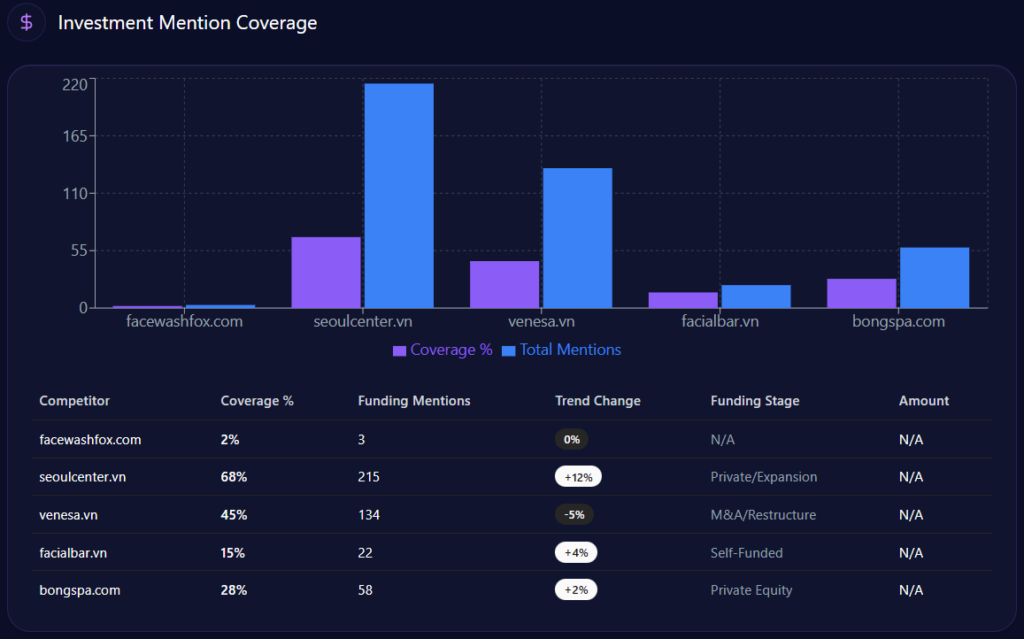Screen dimensions: 1024x639
Task: Click seoulcenter.vn blue Total Mentions bar
Action: pos(399,195)
